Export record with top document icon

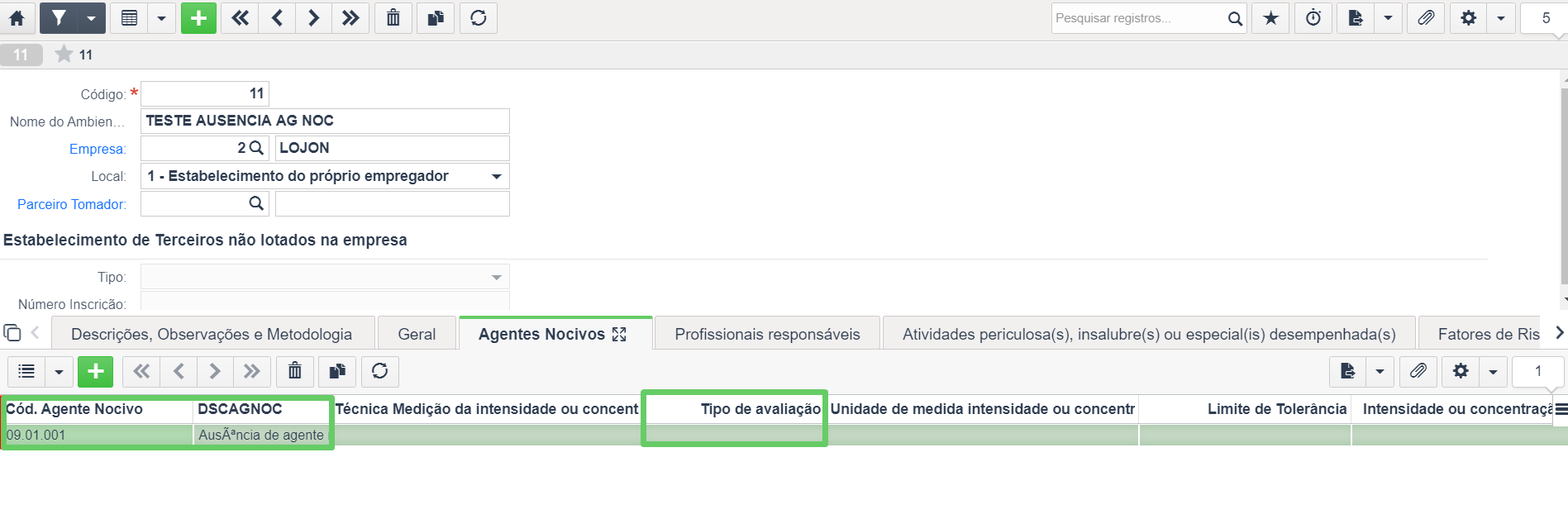pyautogui.click(x=1356, y=17)
